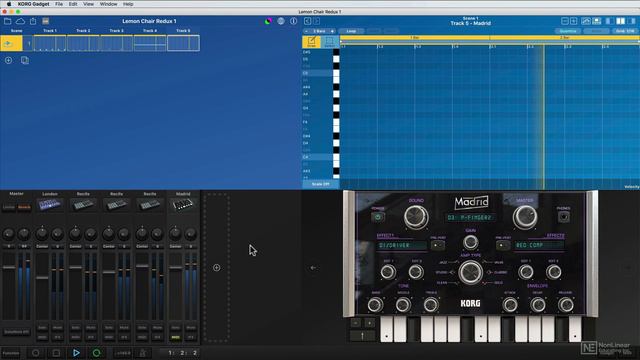Add a new gadget track with plus
This screenshot has width=640, height=360.
(217, 268)
